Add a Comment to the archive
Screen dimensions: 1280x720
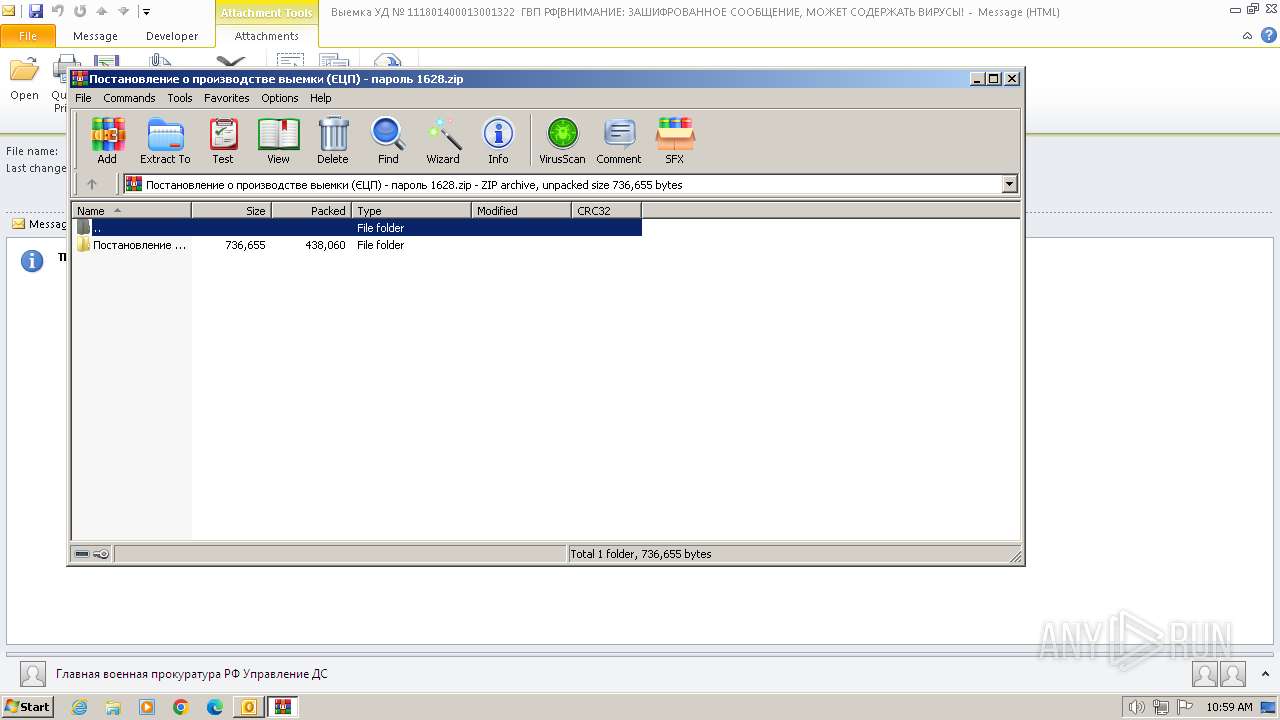click(x=619, y=140)
